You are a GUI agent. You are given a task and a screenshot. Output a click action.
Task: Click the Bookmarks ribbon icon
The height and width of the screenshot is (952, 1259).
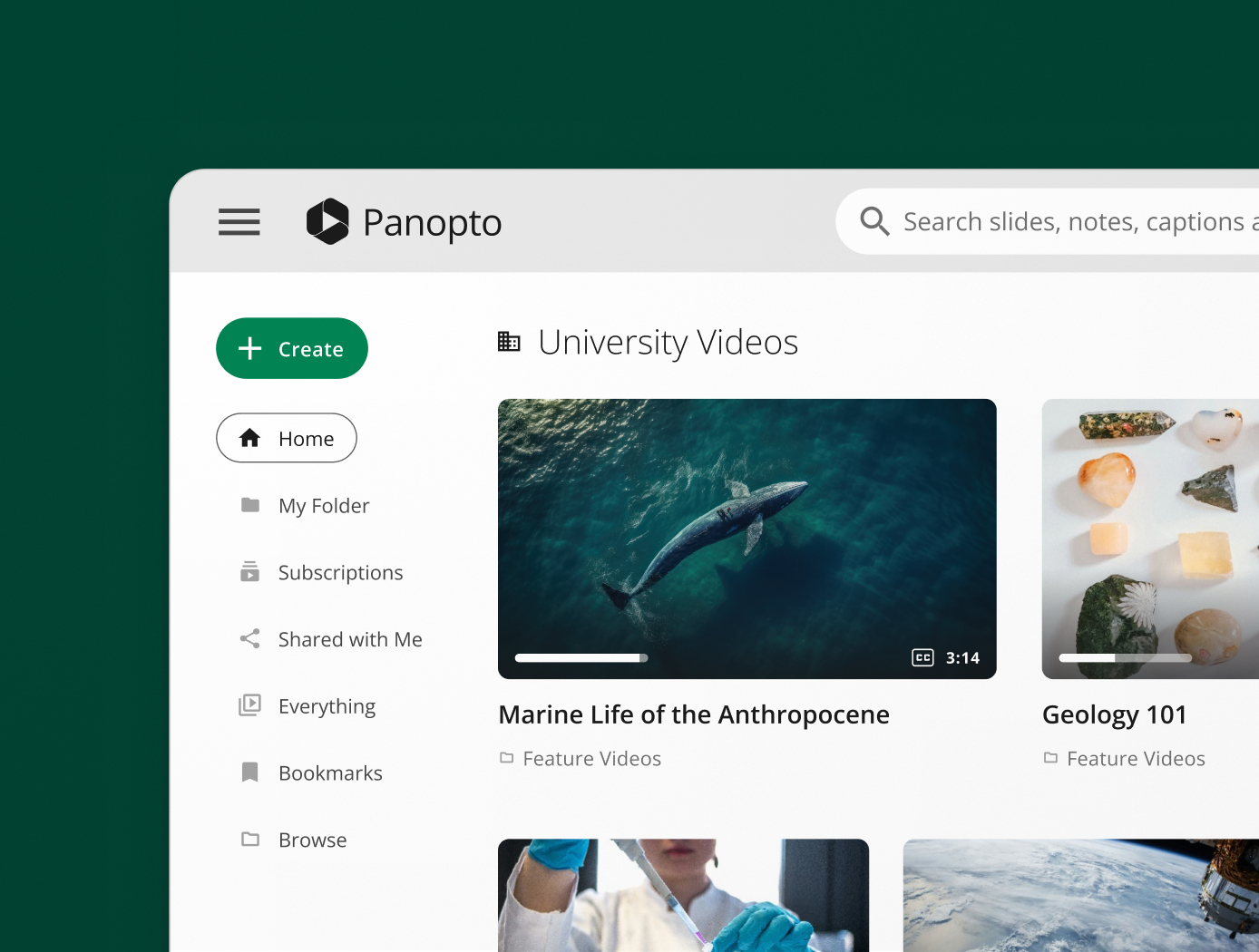(x=250, y=772)
